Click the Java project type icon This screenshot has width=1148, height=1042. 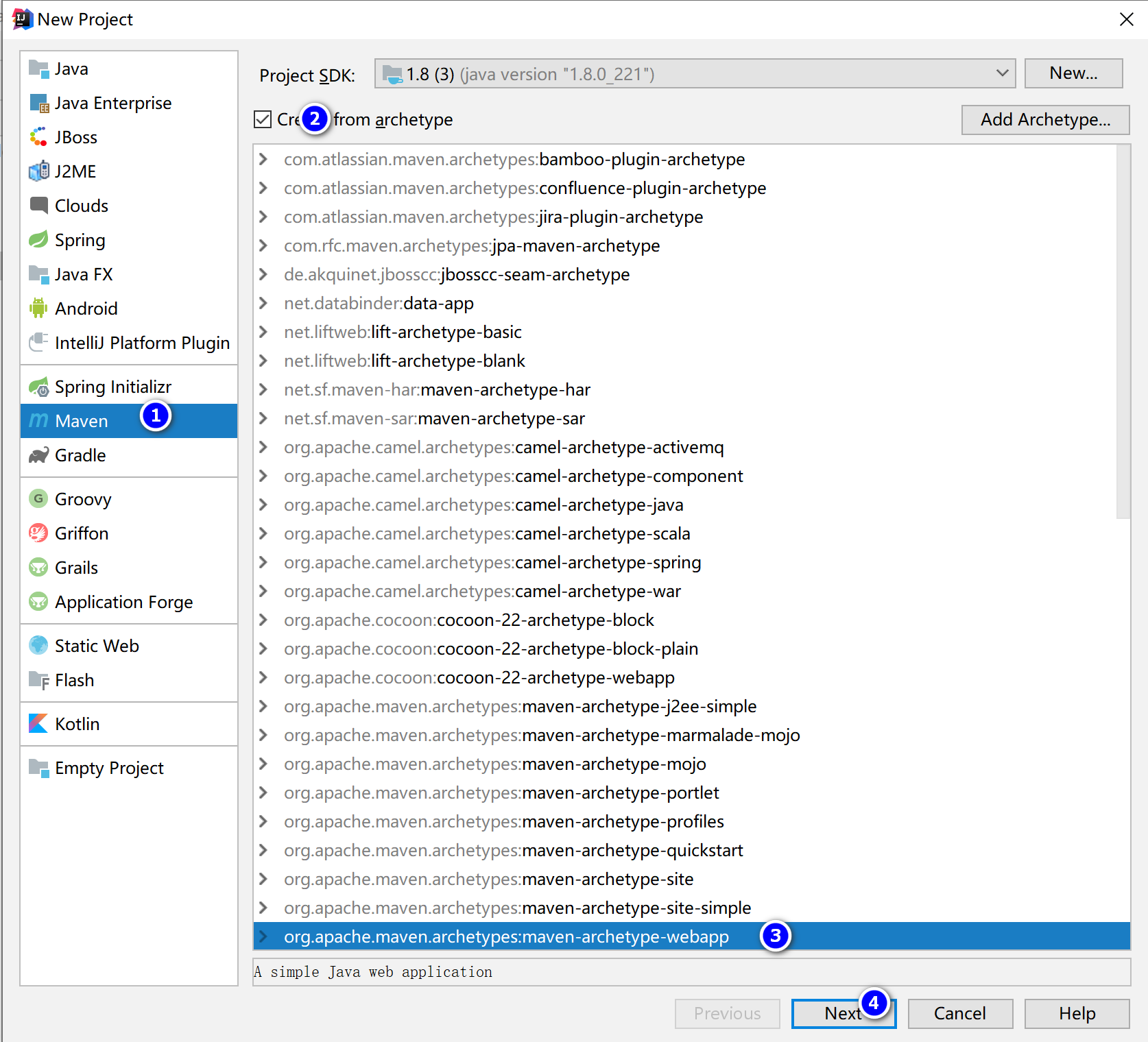pos(39,69)
